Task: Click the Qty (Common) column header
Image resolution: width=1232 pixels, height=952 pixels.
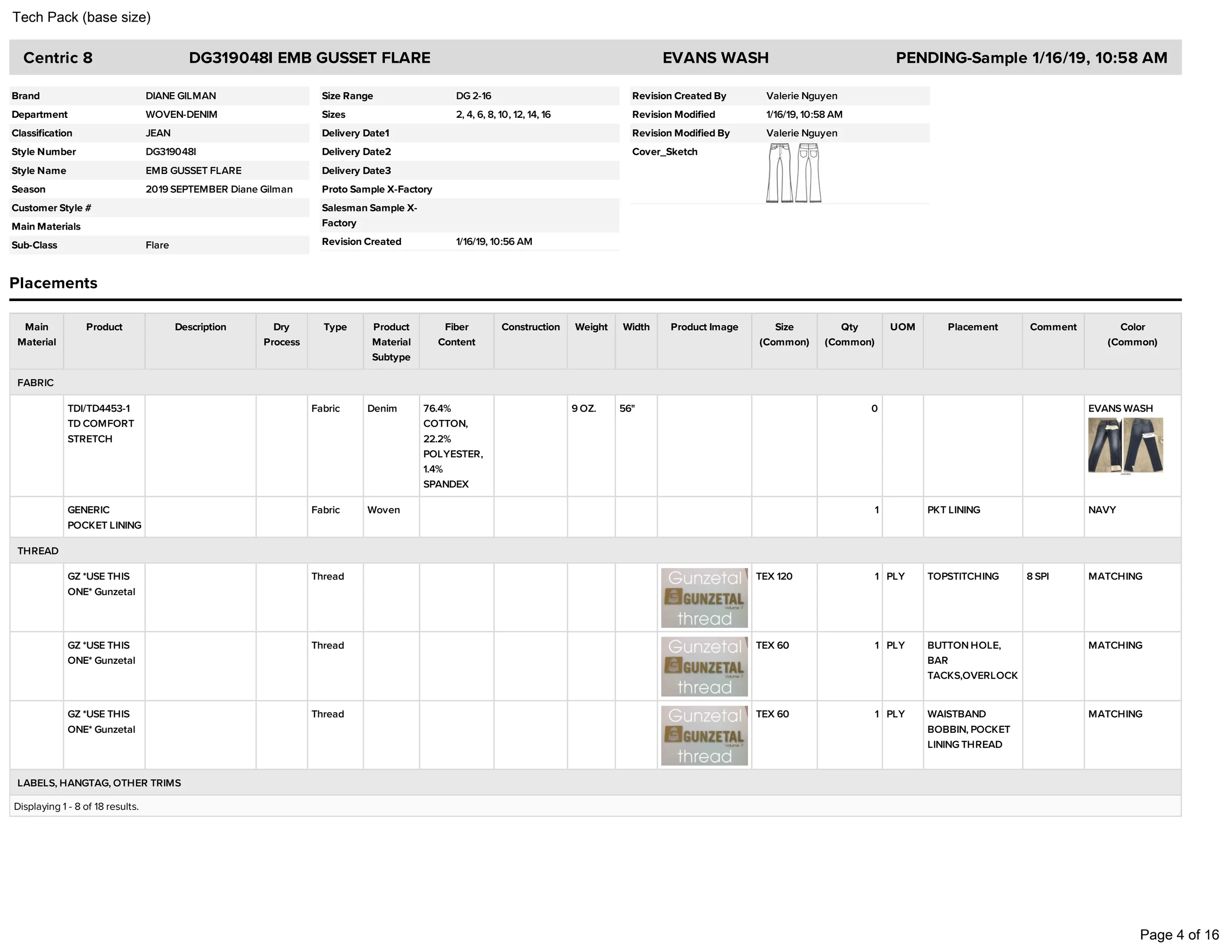Action: click(x=850, y=341)
